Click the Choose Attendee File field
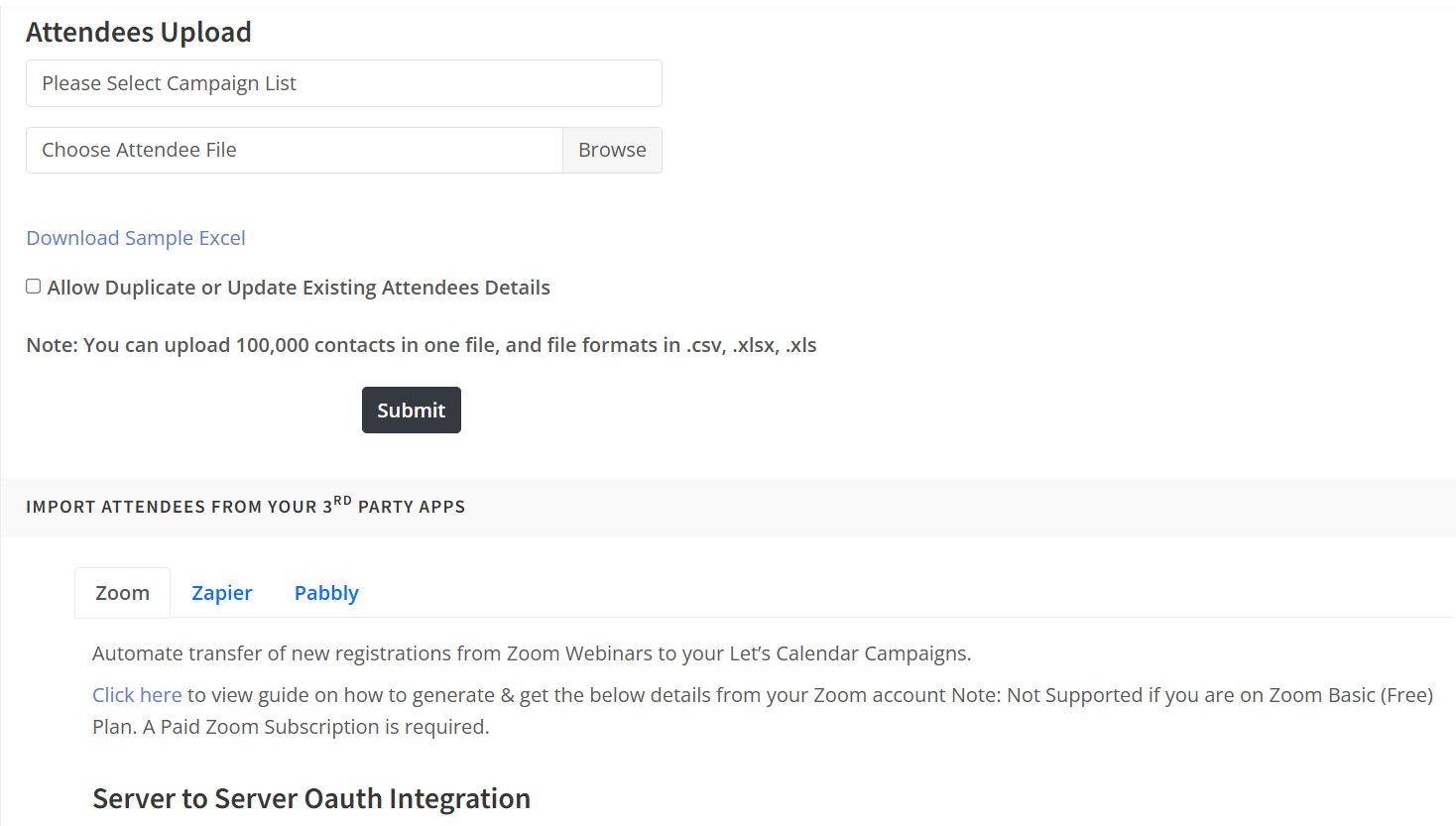This screenshot has width=1456, height=826. [x=294, y=151]
